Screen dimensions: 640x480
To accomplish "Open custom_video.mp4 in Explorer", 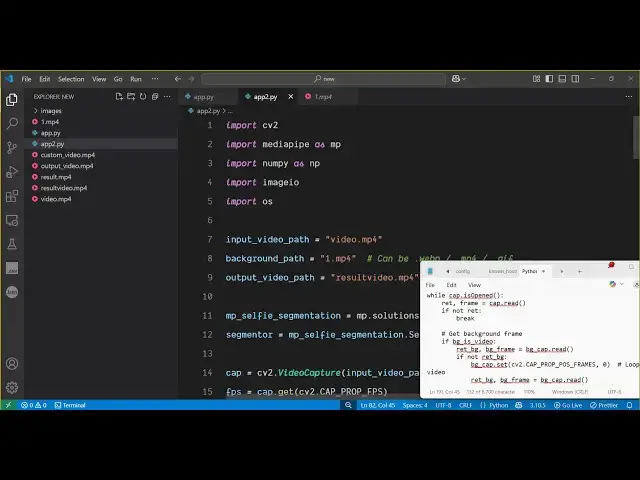I will (x=68, y=155).
